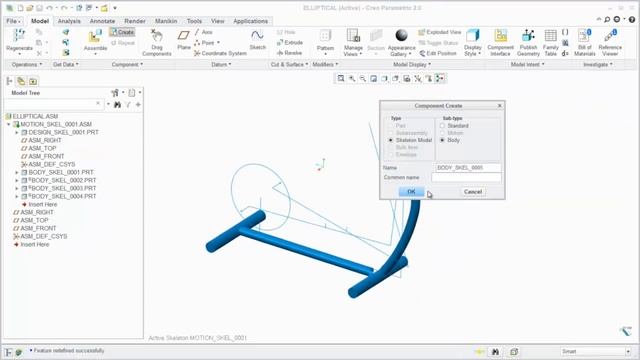The height and width of the screenshot is (360, 640).
Task: Click the Extrude tool
Action: (x=290, y=42)
